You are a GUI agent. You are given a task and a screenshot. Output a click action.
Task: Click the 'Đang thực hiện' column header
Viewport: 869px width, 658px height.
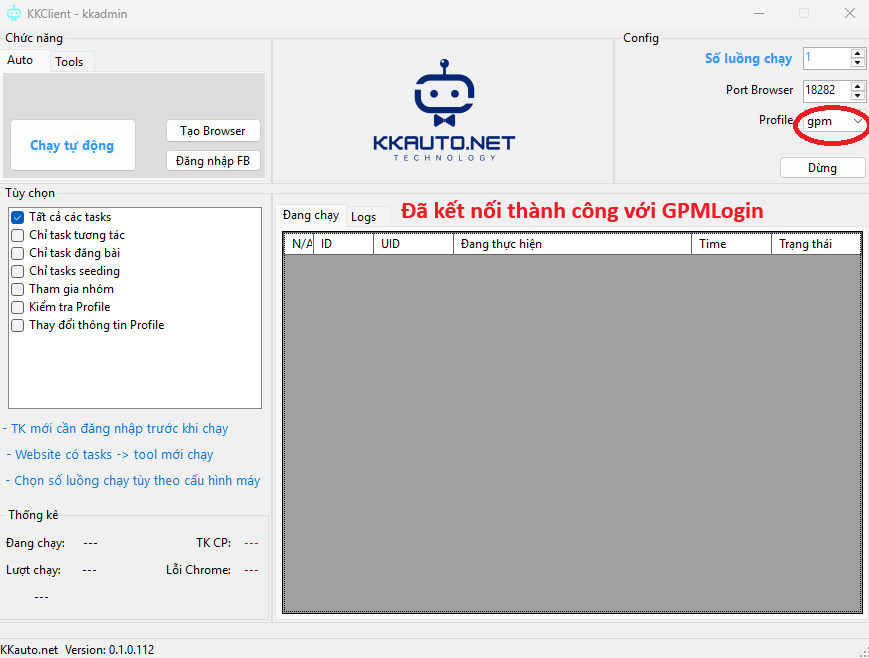tap(572, 244)
